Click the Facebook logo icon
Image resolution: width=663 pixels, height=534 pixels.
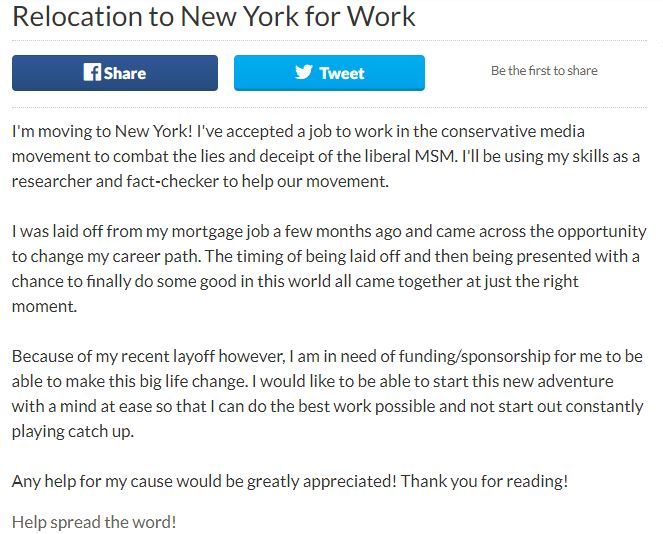coord(92,73)
